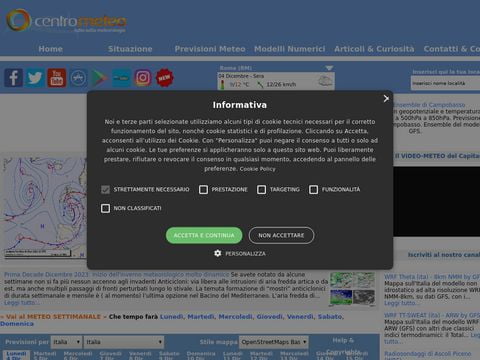Open the Twitter profile icon
This screenshot has width=480, height=360.
35,78
